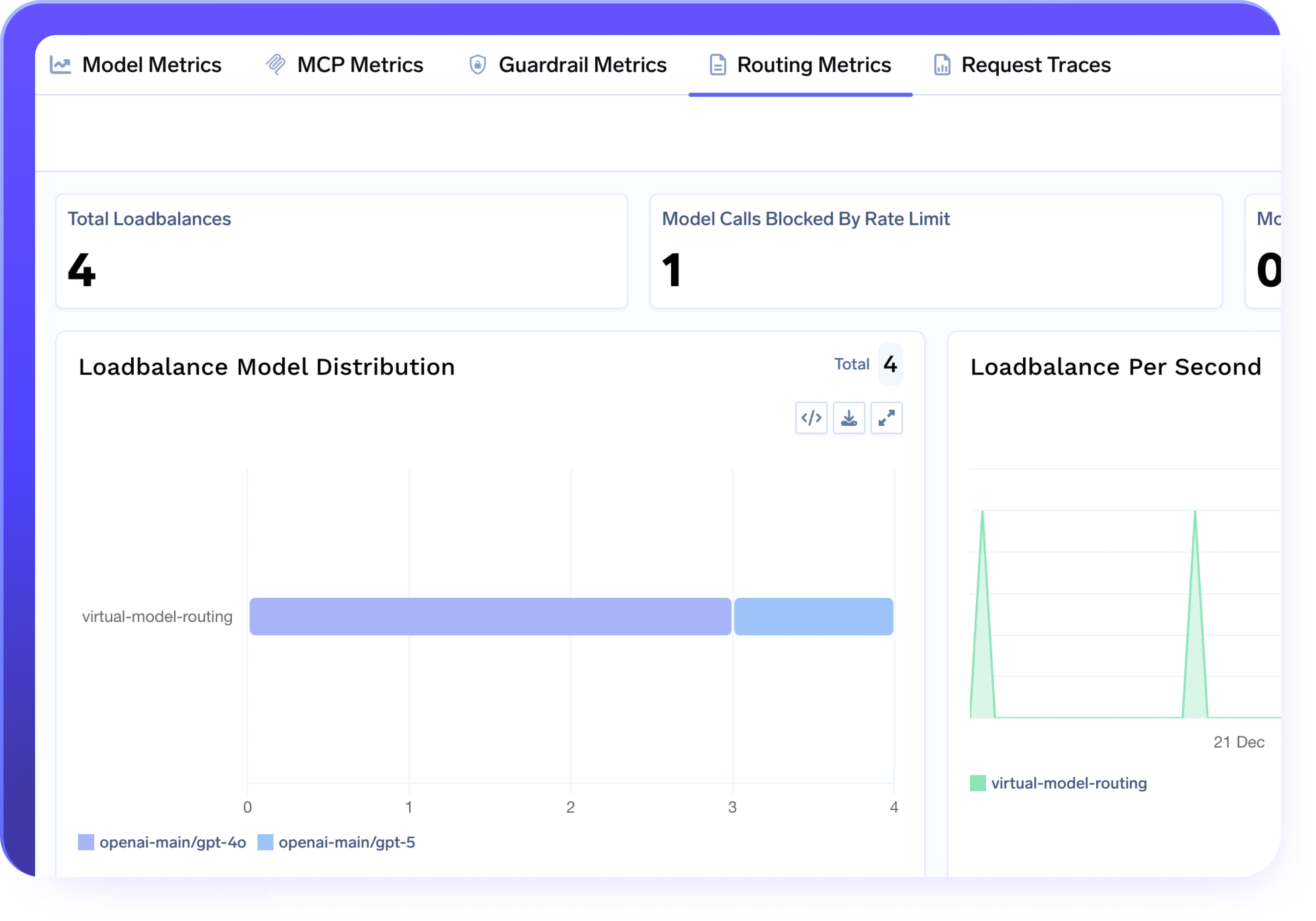The image size is (1316, 921).
Task: Select the Model Calls Blocked card
Action: tap(936, 251)
